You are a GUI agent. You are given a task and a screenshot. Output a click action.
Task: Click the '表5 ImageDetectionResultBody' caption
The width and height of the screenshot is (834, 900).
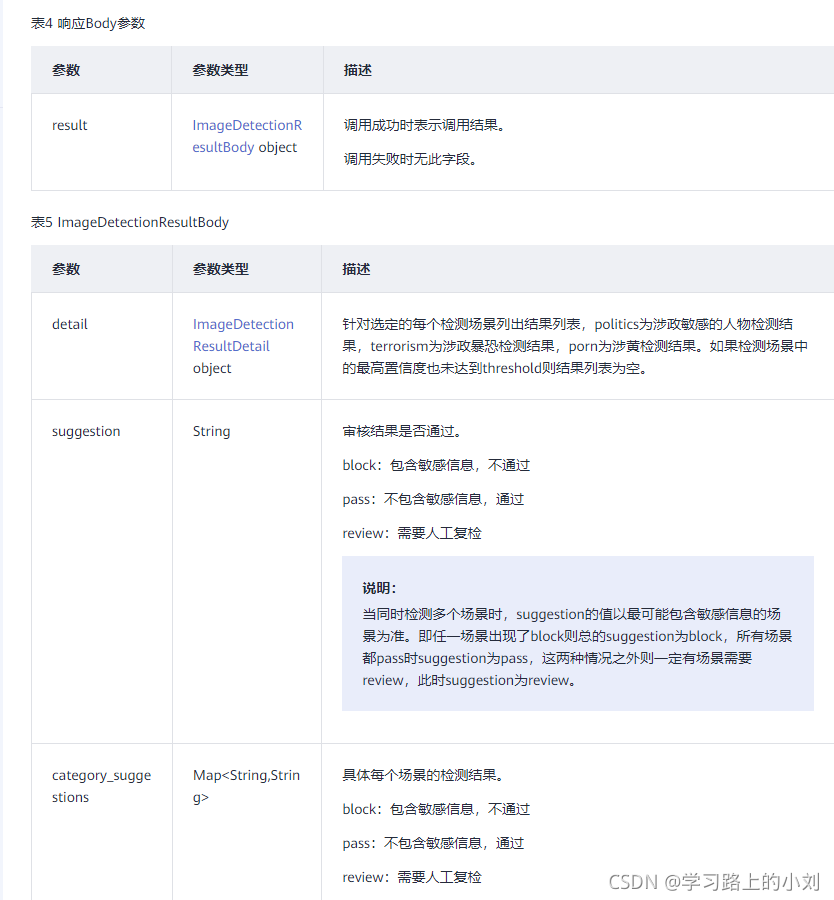(x=130, y=222)
